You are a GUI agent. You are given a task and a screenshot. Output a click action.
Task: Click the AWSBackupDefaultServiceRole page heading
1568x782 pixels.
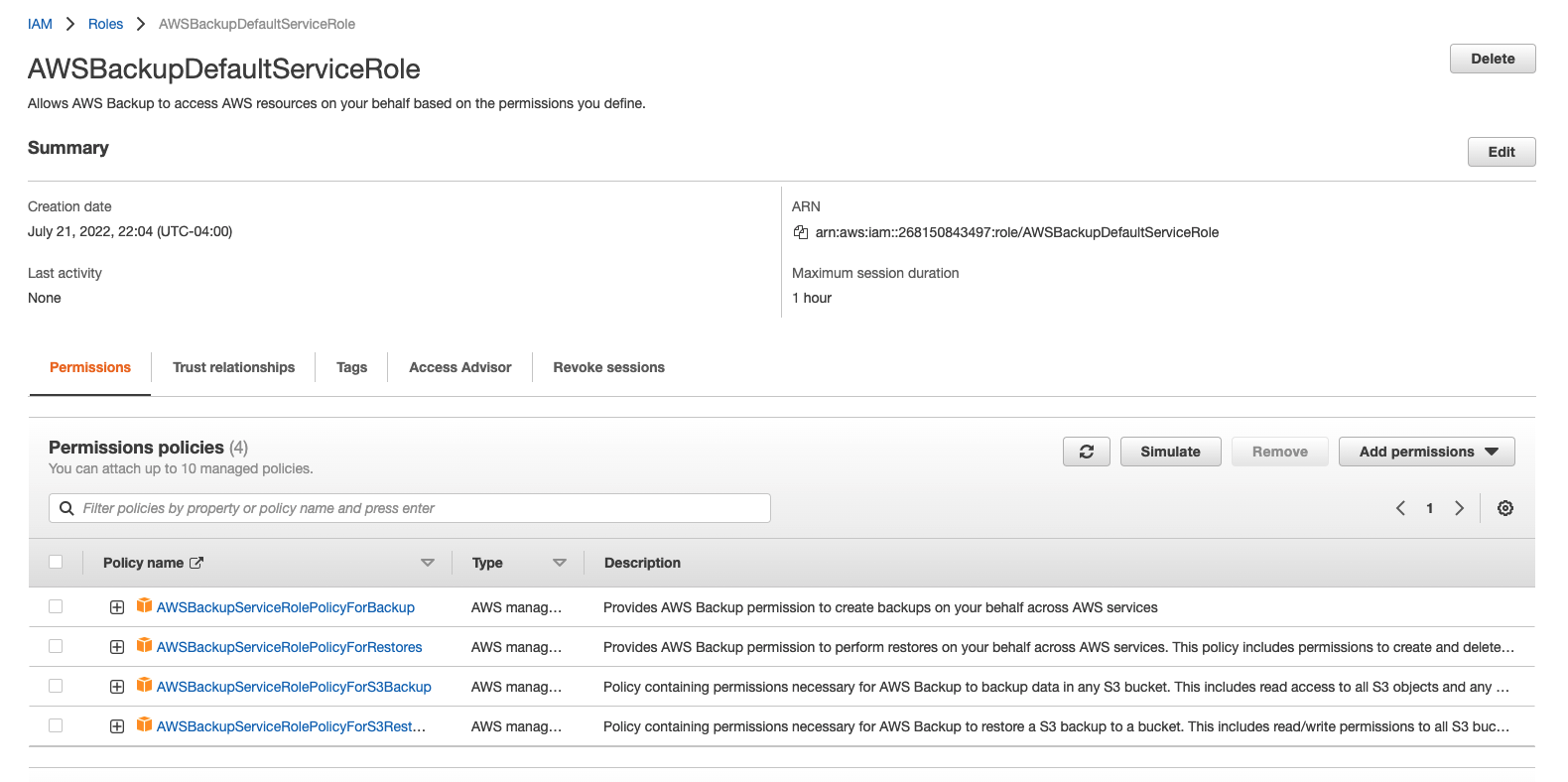click(x=224, y=68)
